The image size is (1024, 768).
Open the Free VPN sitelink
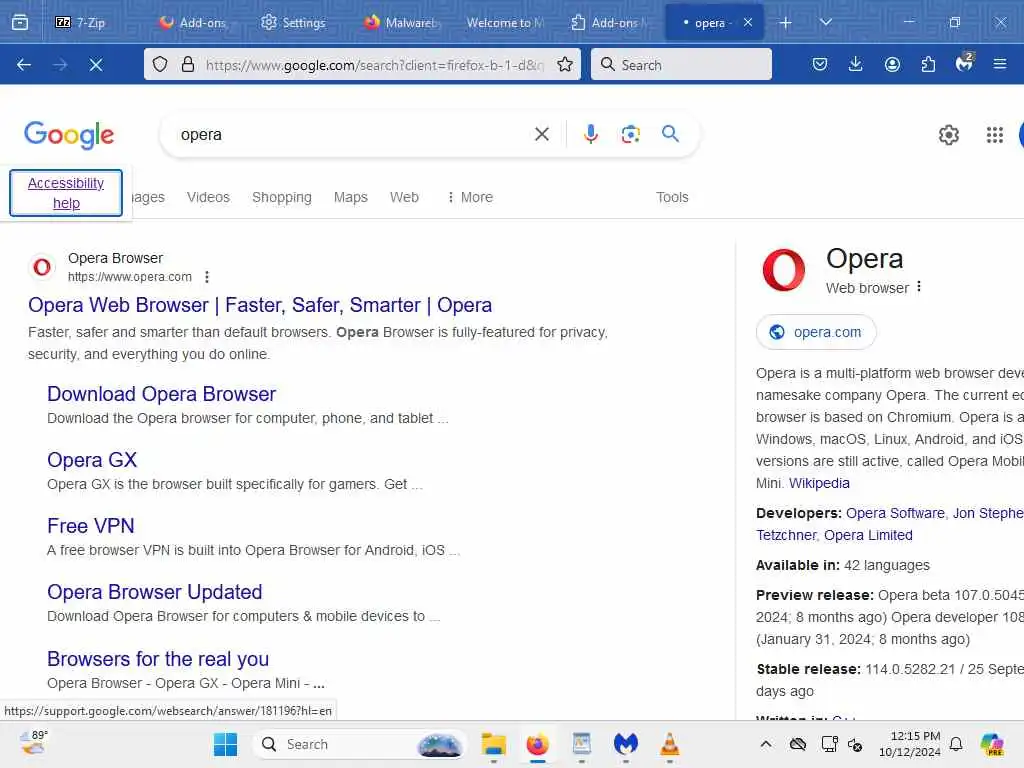(x=91, y=526)
